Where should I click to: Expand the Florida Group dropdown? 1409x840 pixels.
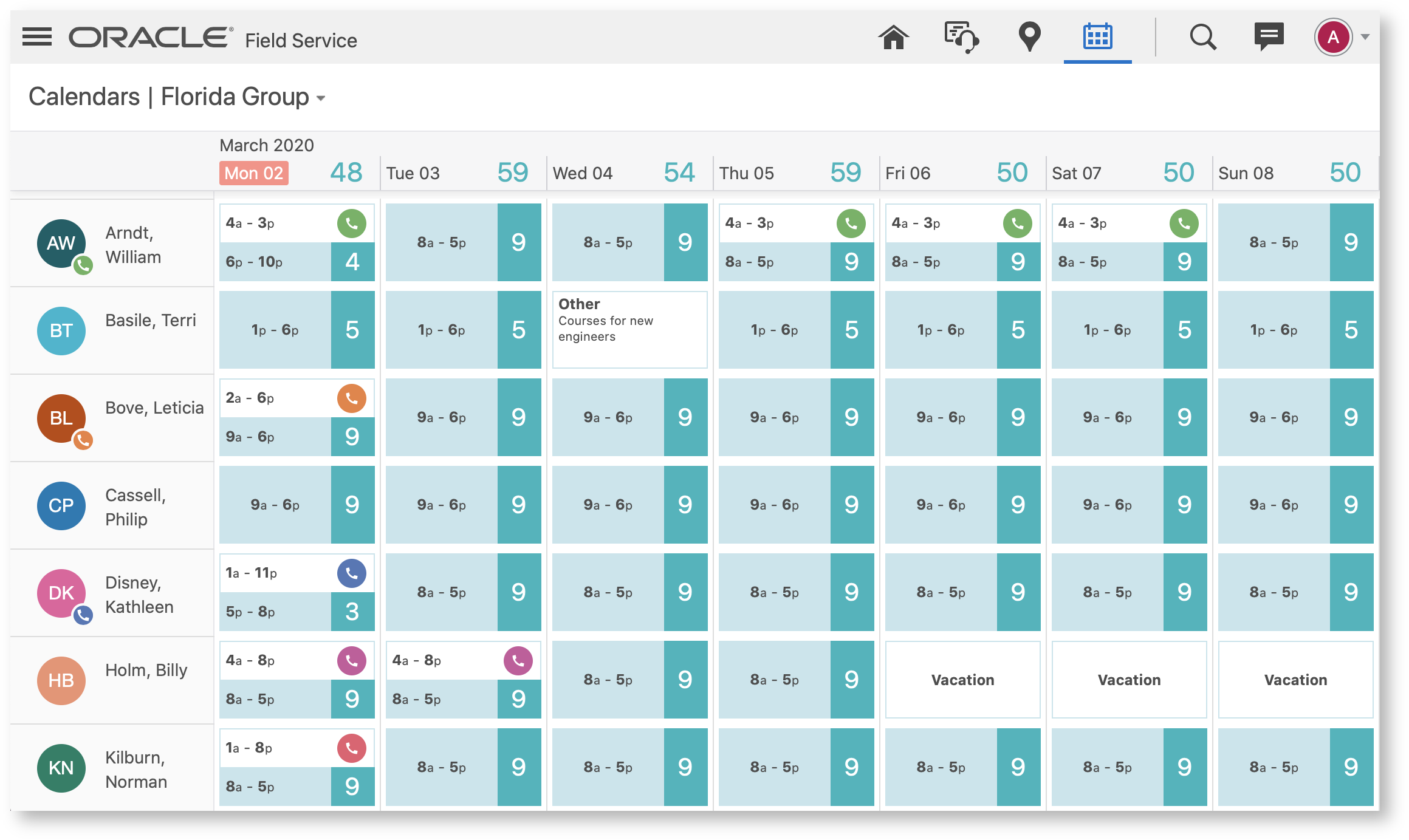point(321,99)
